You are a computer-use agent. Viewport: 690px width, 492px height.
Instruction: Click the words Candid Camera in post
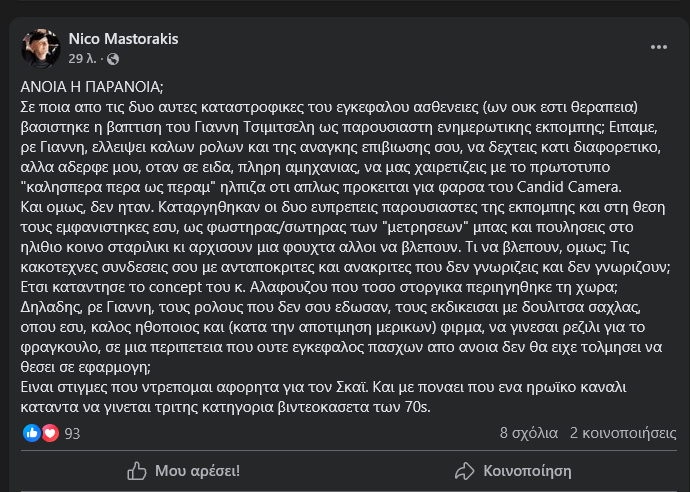[568, 187]
